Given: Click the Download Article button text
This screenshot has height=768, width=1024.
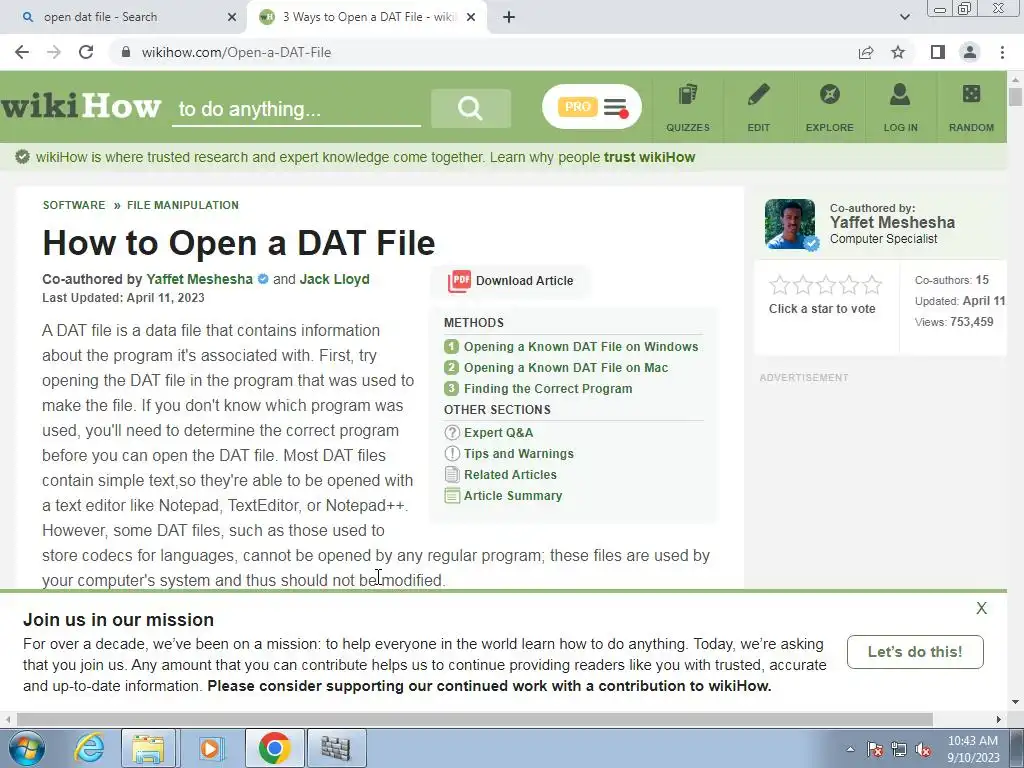Looking at the screenshot, I should (524, 281).
